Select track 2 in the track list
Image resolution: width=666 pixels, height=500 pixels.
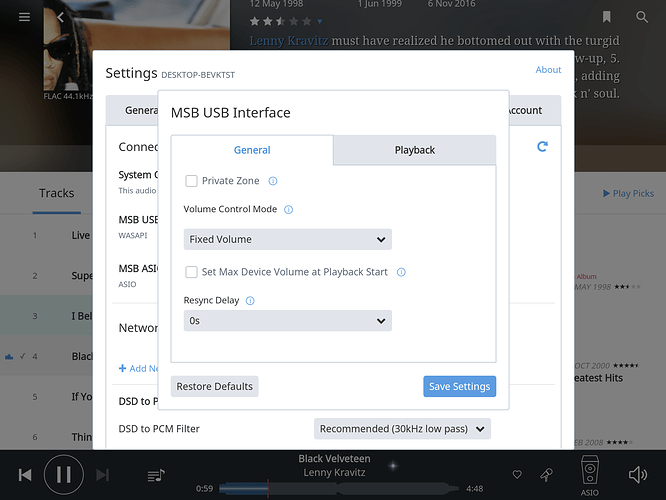tap(46, 276)
